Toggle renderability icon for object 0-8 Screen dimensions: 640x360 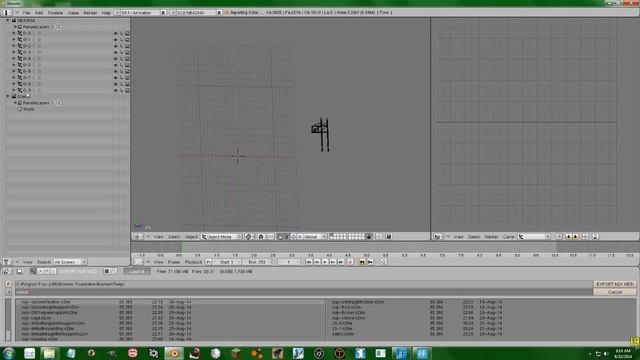tap(127, 84)
